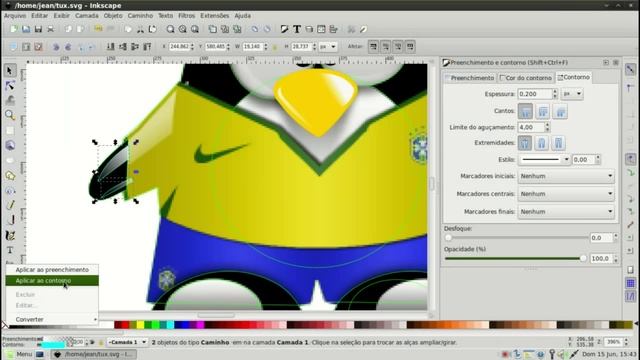640x360 pixels.
Task: Open the Objeto menu
Action: coord(113,16)
